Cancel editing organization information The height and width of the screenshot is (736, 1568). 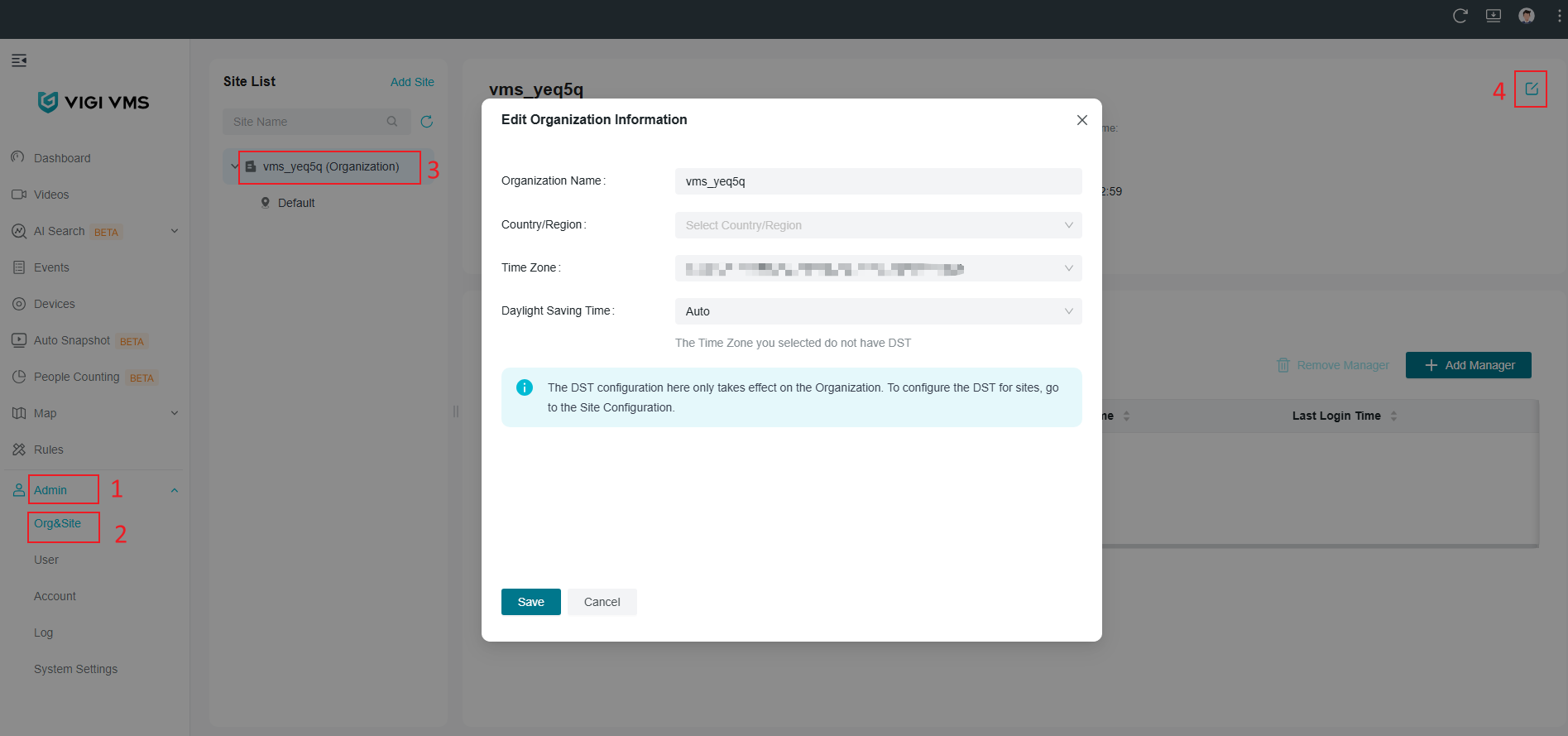pyautogui.click(x=602, y=602)
